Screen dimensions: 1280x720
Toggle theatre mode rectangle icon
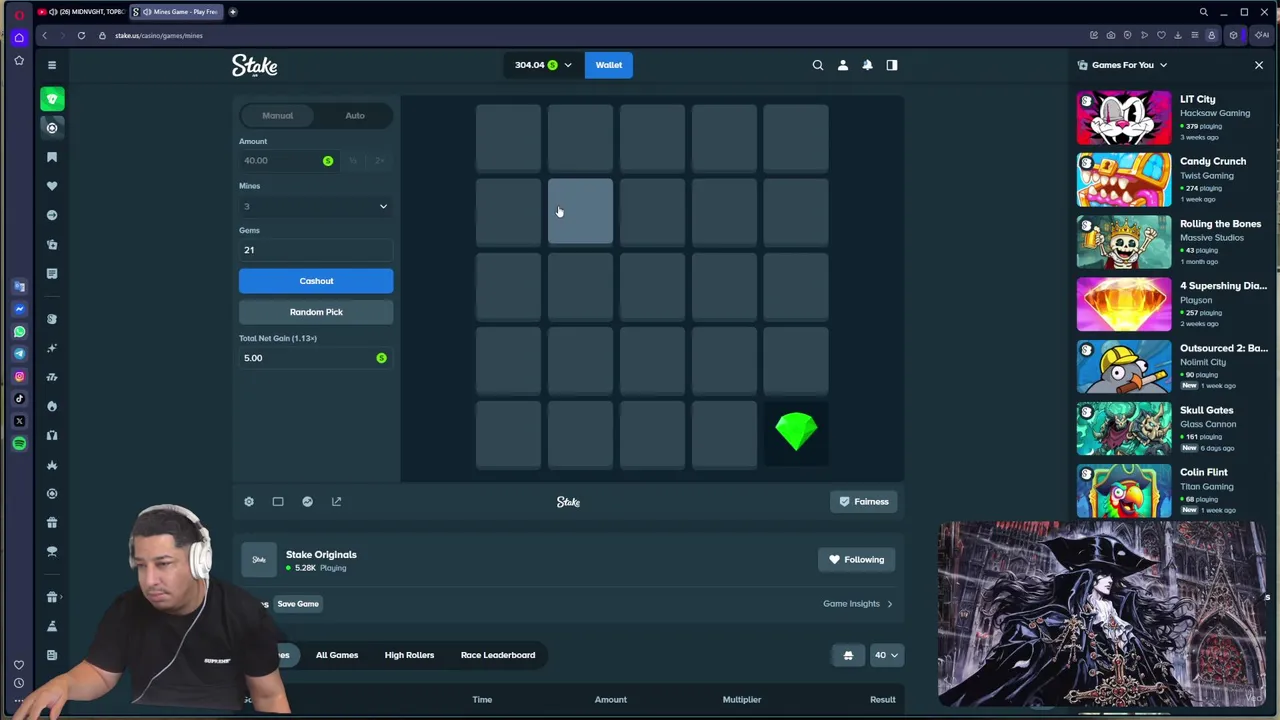(278, 502)
